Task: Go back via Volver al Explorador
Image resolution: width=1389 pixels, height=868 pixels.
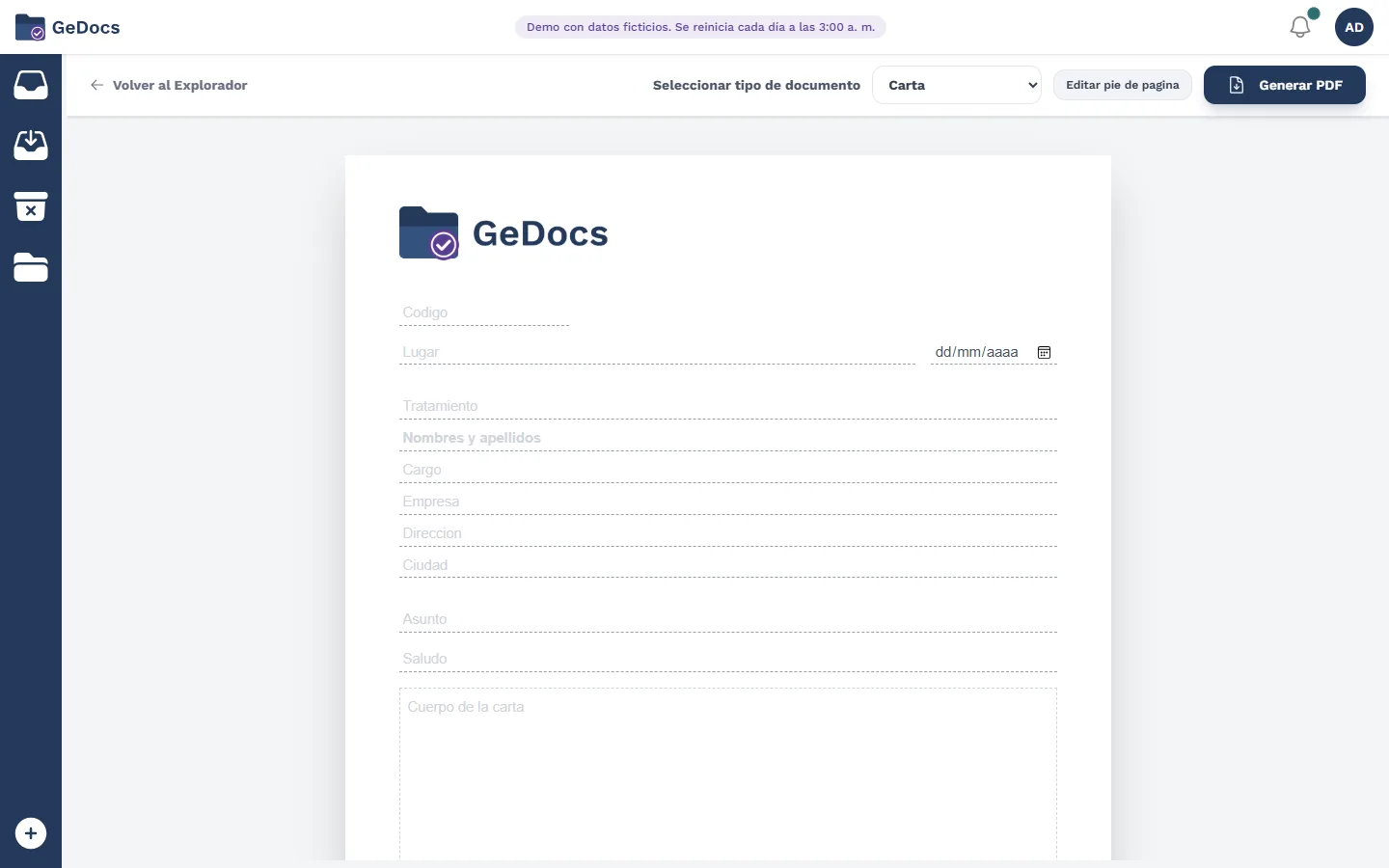Action: pyautogui.click(x=169, y=85)
